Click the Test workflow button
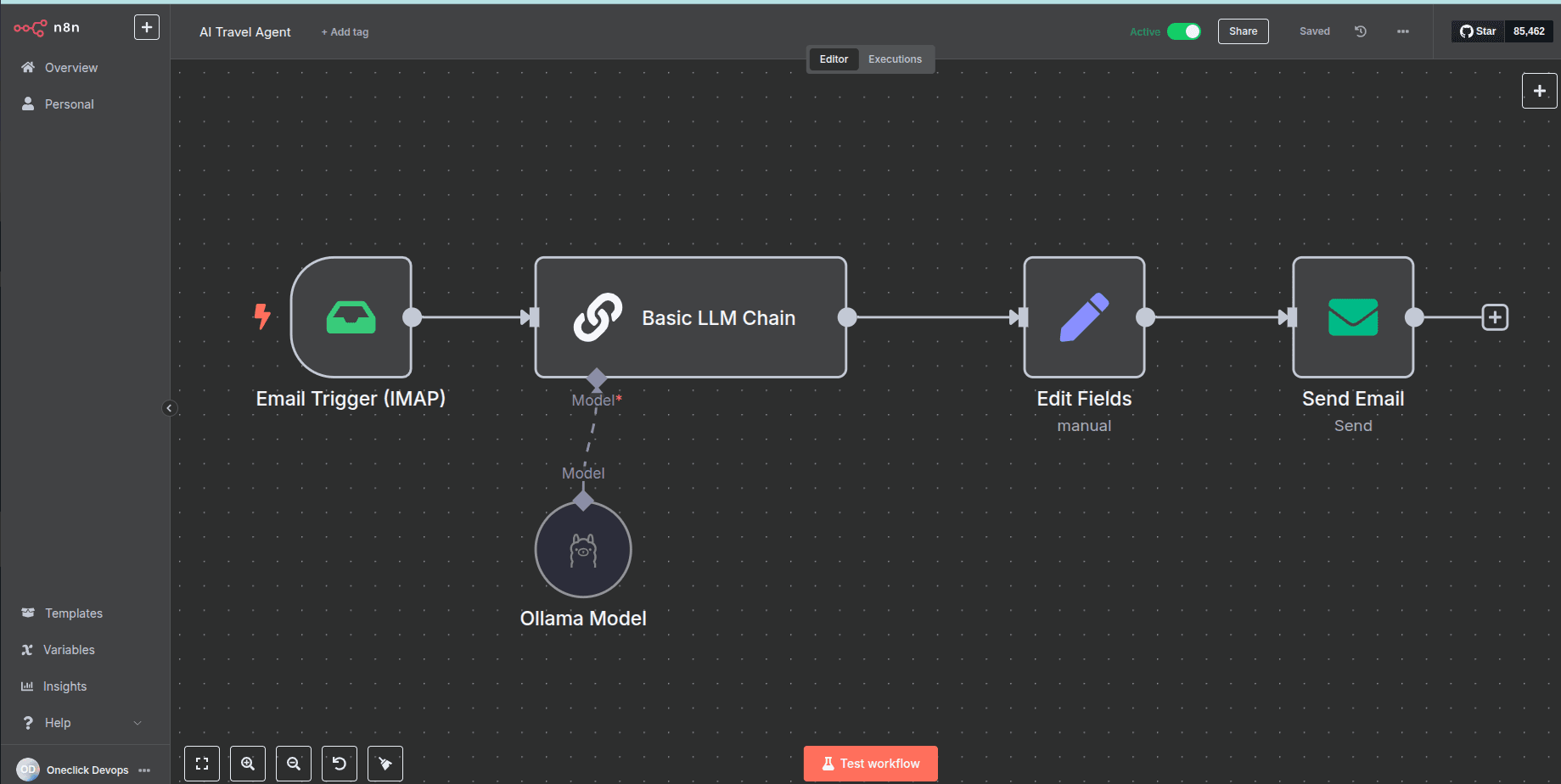This screenshot has width=1561, height=784. [x=871, y=764]
